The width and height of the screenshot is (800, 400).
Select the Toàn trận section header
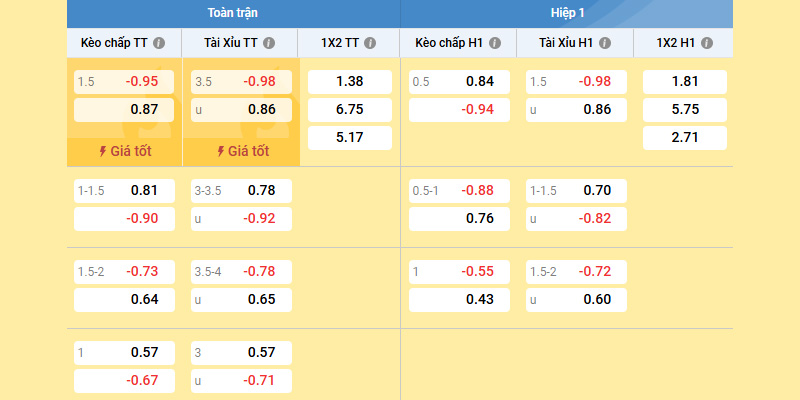233,13
